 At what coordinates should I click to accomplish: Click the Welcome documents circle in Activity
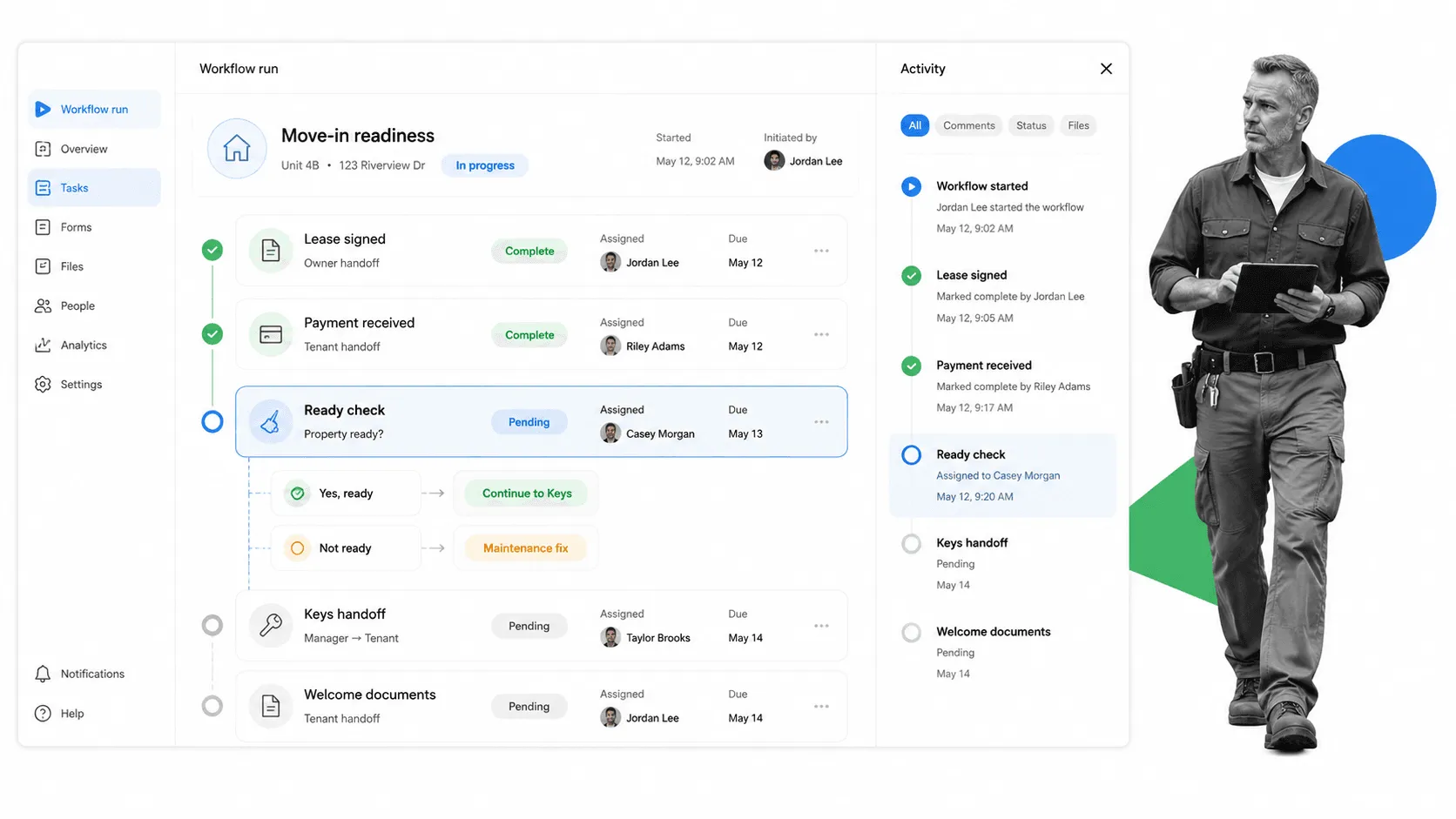pyautogui.click(x=911, y=633)
